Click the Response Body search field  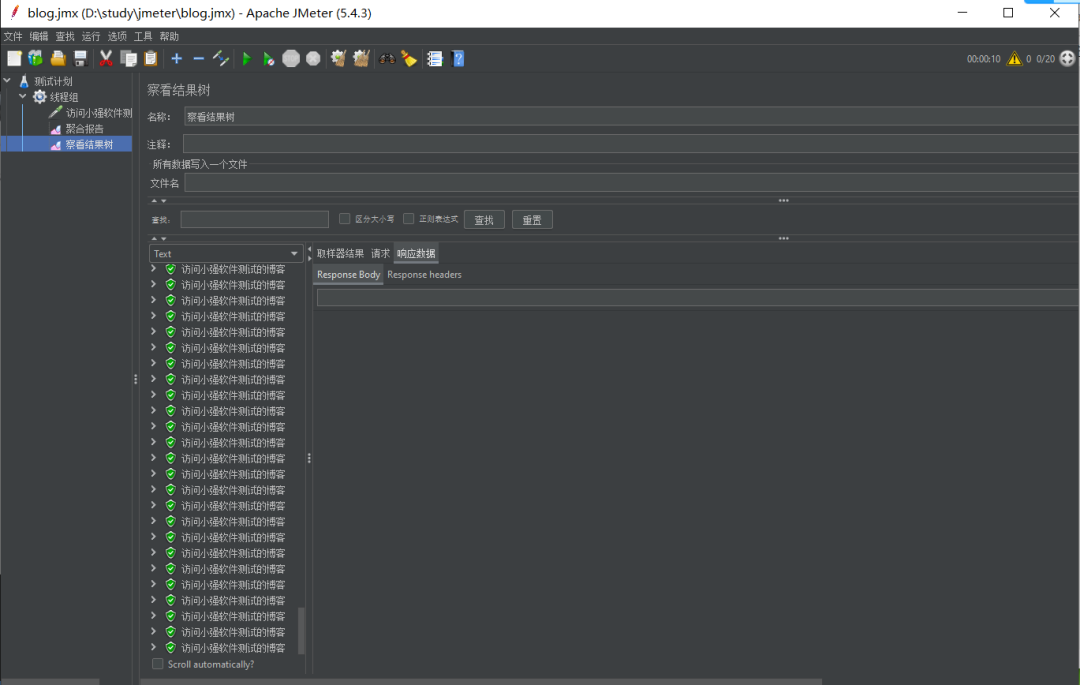(697, 297)
